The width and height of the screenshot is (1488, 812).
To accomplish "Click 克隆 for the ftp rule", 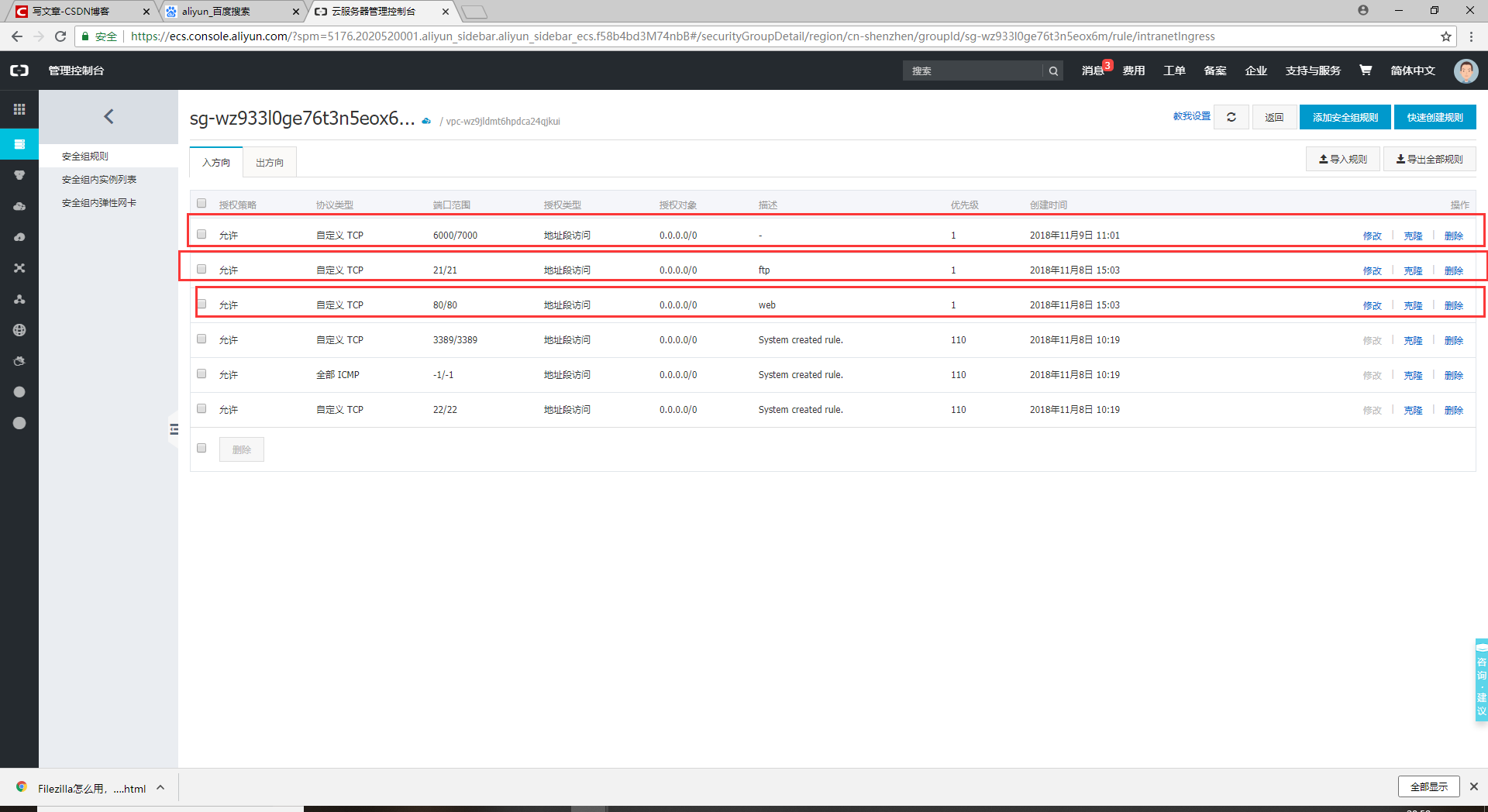I will (x=1413, y=270).
